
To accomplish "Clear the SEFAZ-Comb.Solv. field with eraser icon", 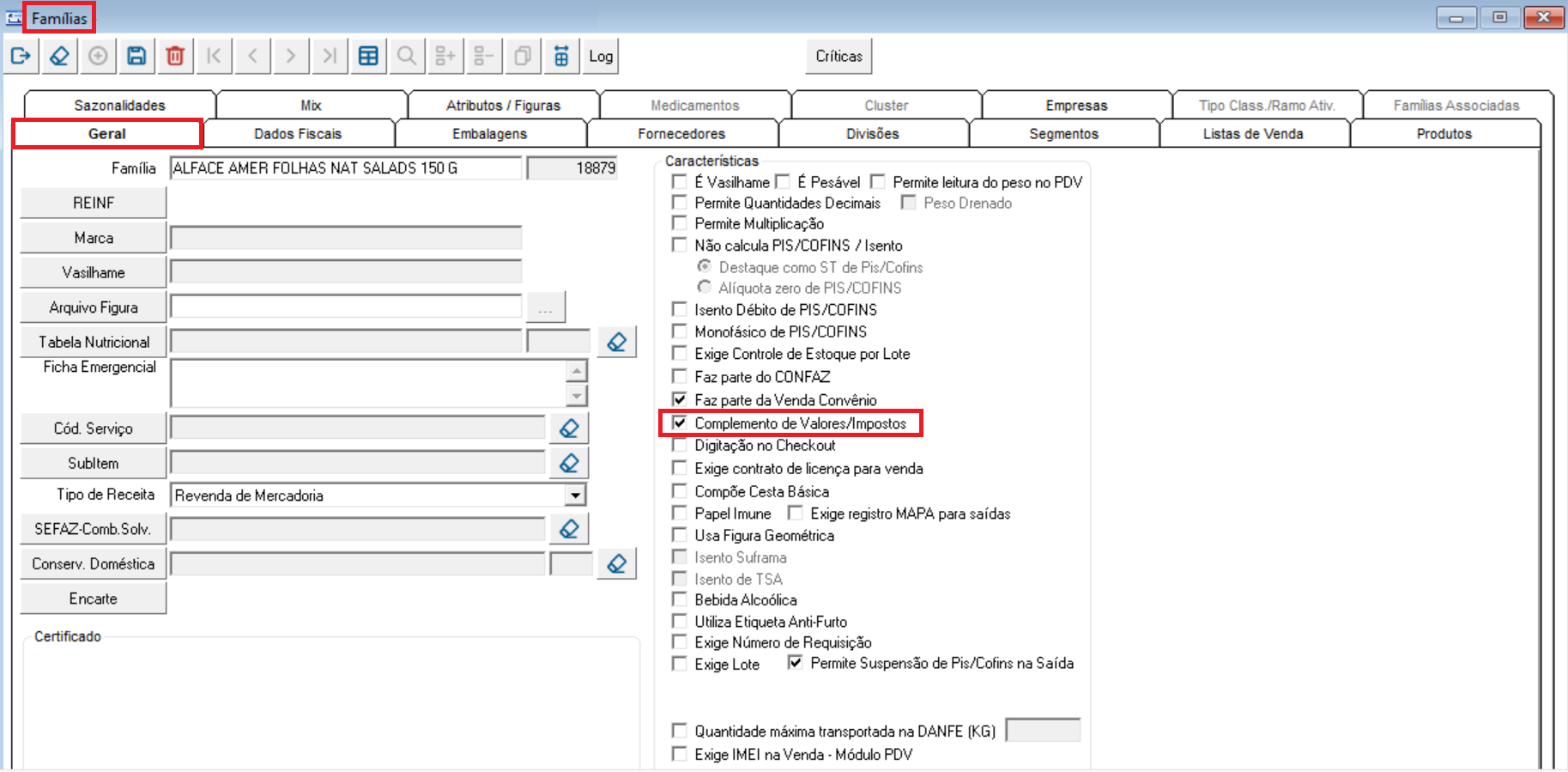I will 569,529.
